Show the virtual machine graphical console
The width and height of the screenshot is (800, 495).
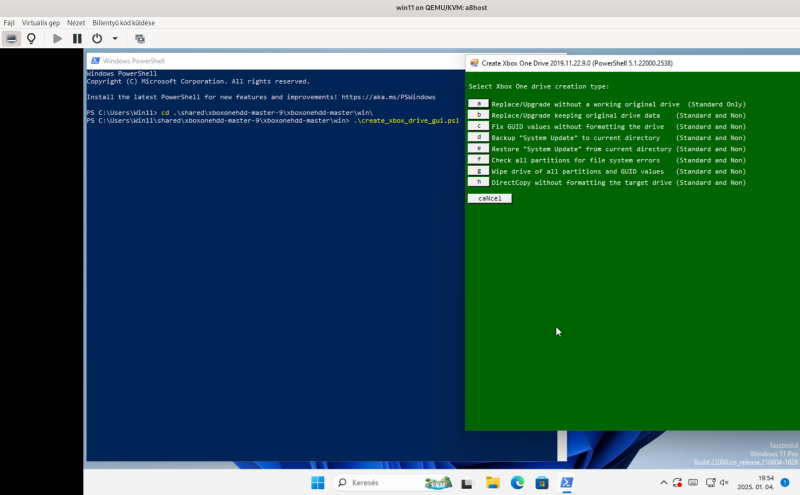coord(11,39)
